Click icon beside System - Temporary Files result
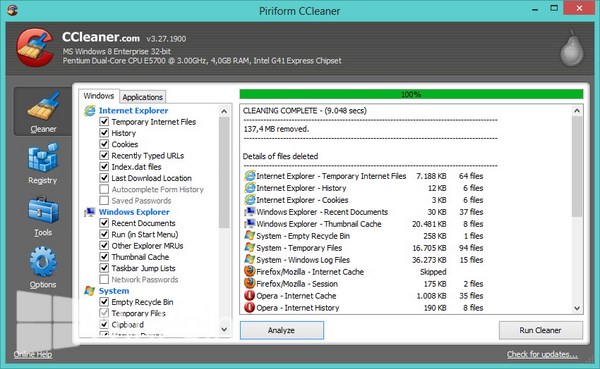600x369 pixels. (x=250, y=248)
